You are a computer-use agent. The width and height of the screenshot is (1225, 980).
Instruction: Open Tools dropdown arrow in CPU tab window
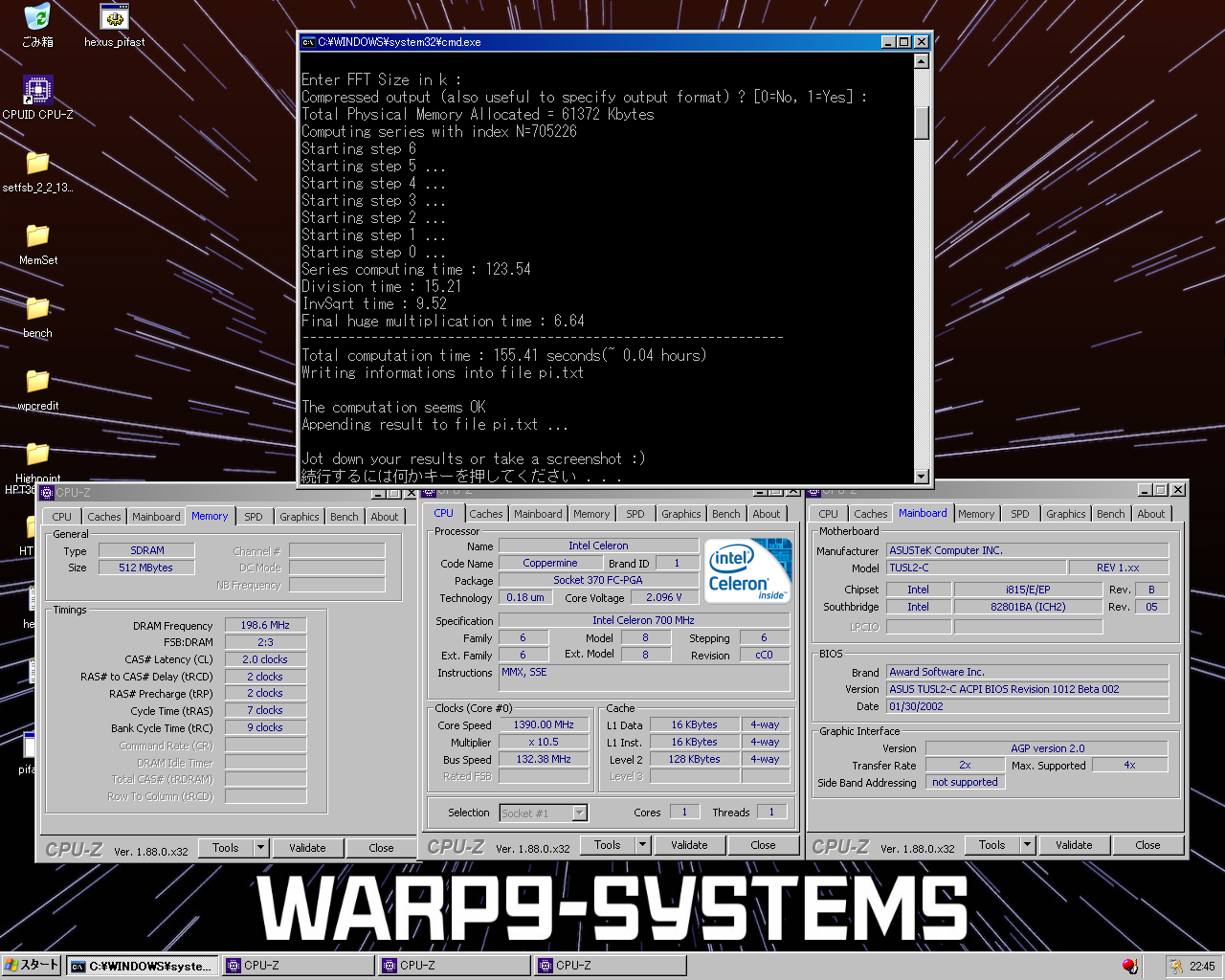[x=643, y=845]
